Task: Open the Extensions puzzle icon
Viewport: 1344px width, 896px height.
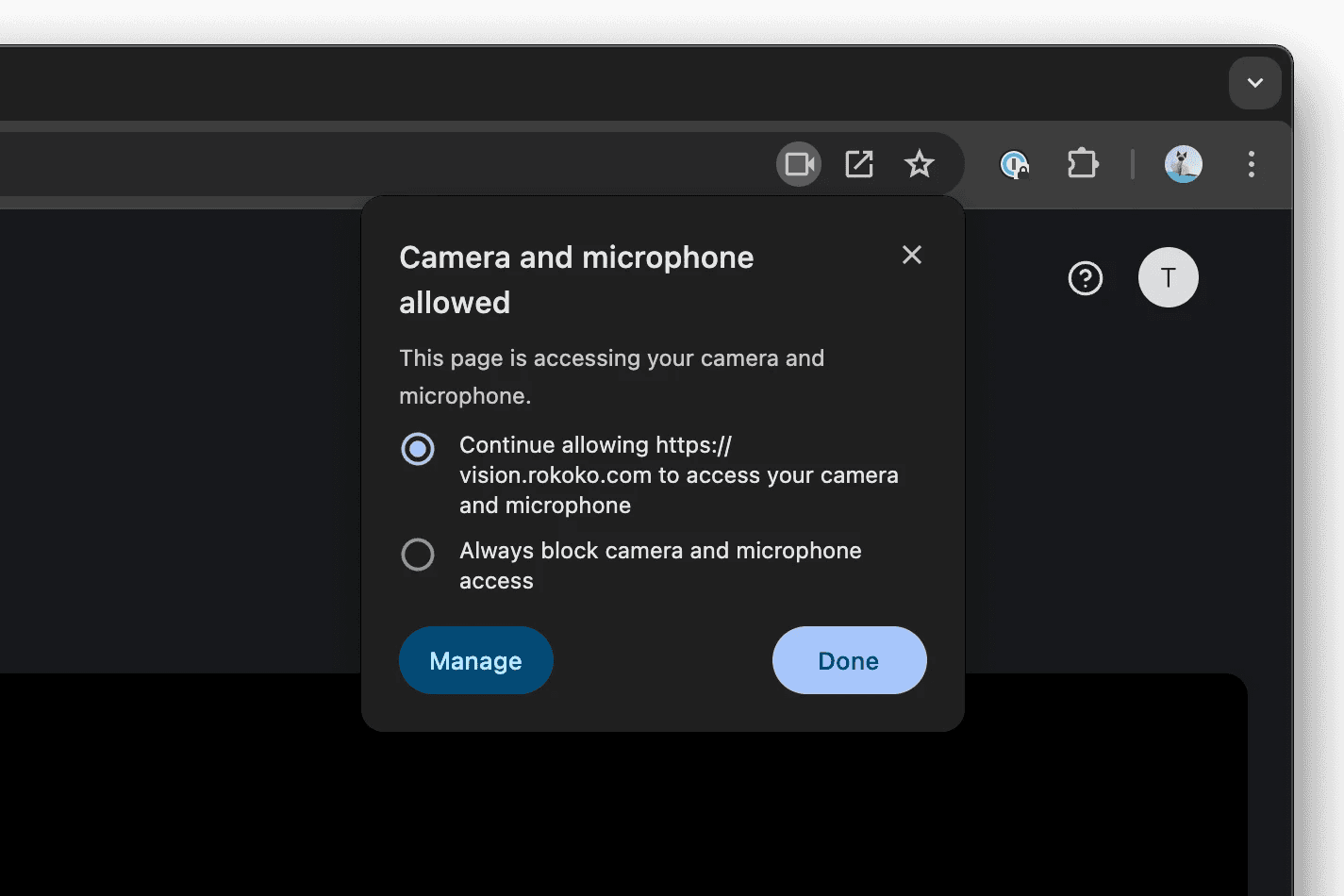Action: pyautogui.click(x=1082, y=164)
